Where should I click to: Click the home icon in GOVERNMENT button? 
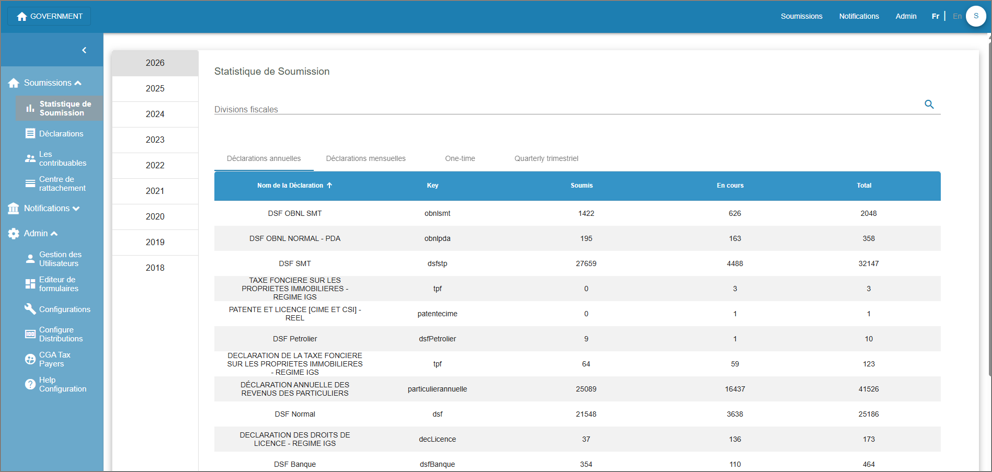click(22, 16)
